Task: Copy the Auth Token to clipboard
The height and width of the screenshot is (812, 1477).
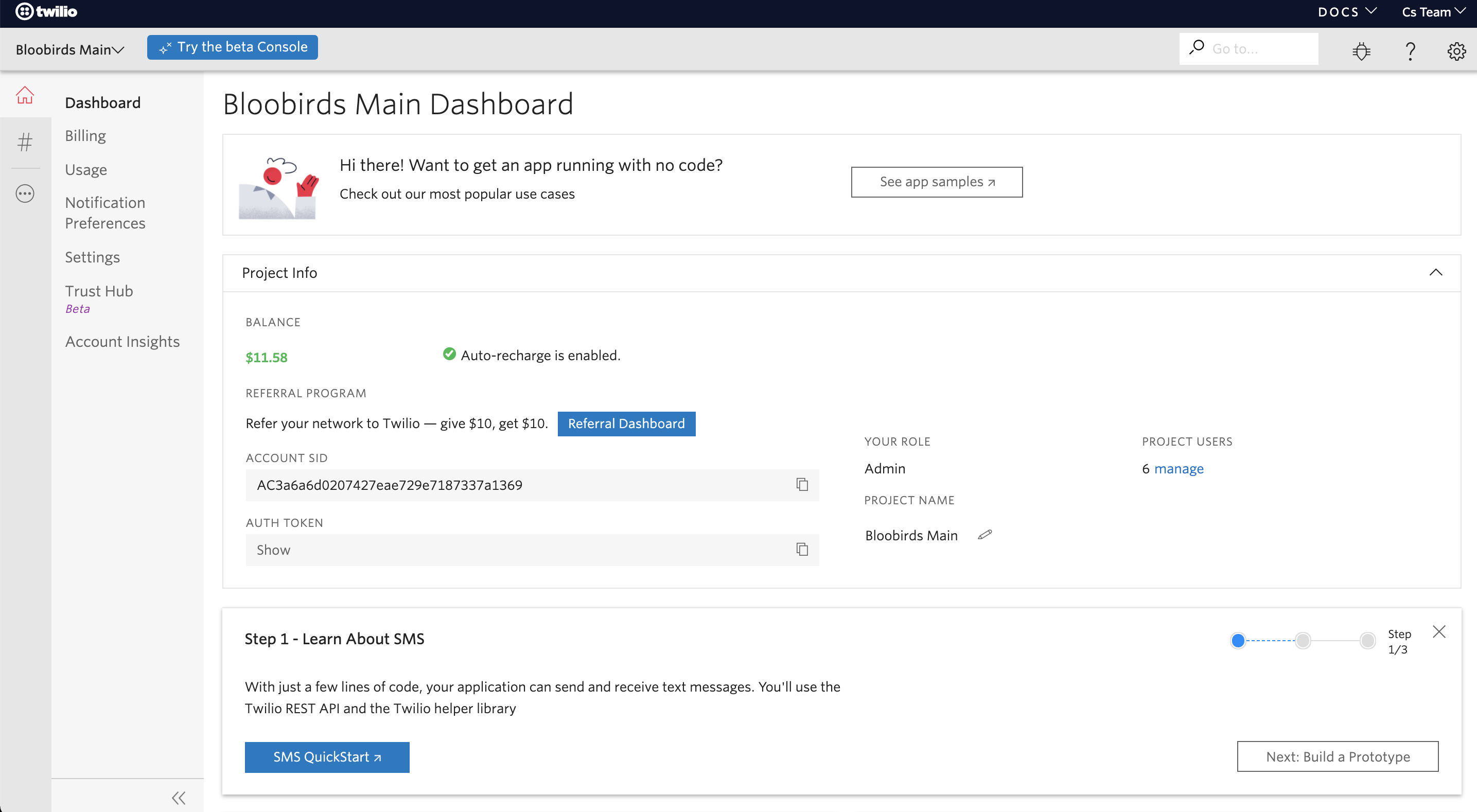Action: [802, 550]
